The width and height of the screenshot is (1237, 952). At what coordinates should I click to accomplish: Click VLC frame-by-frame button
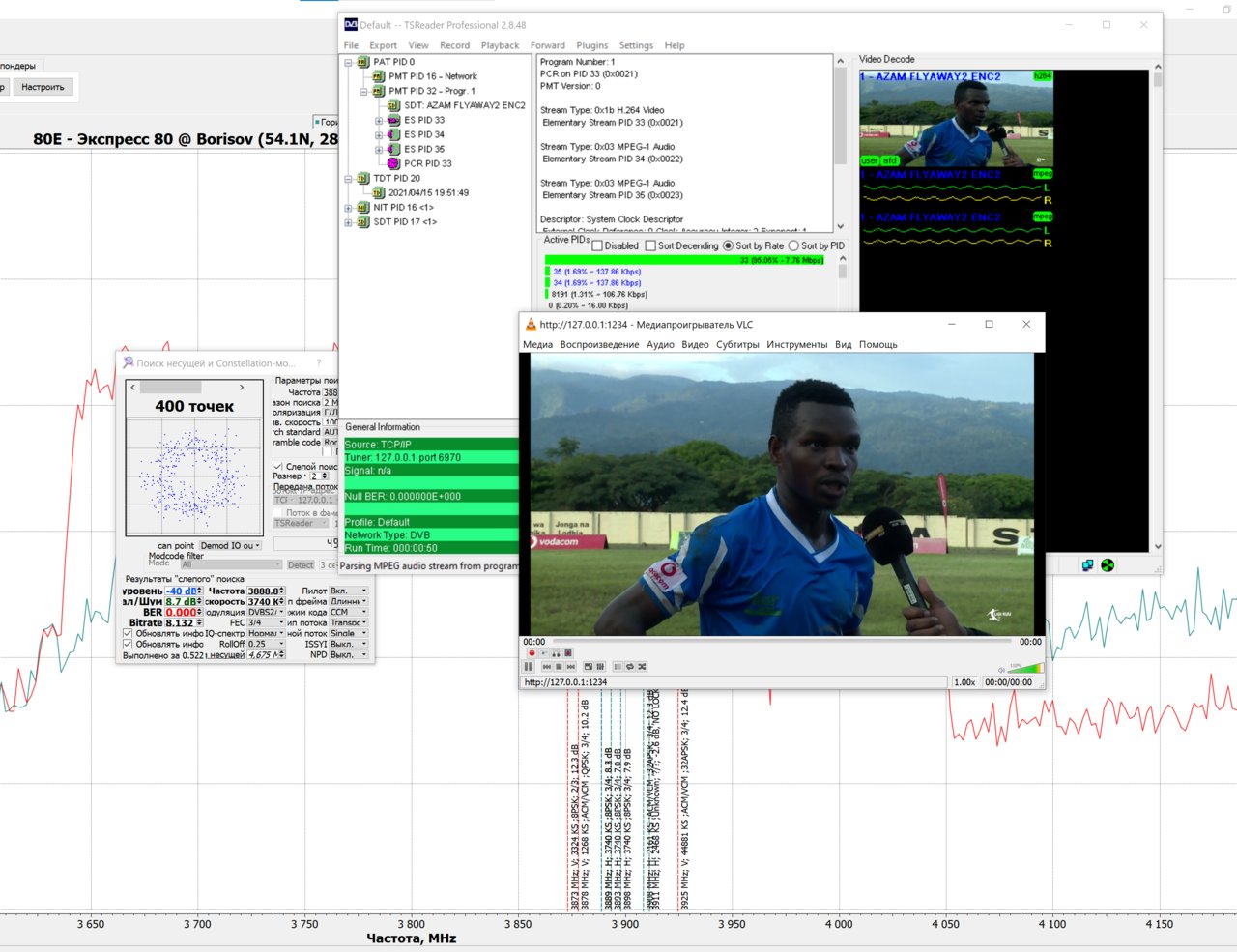pos(568,653)
